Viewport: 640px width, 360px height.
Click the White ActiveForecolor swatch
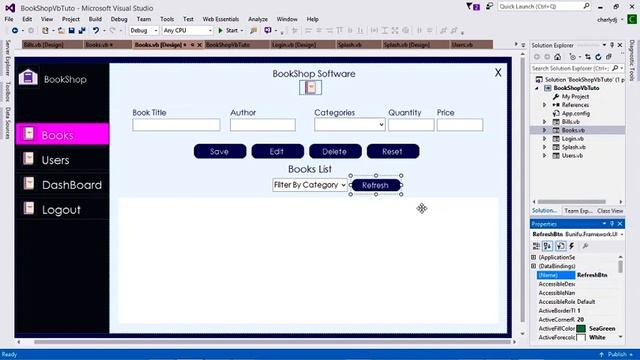pos(581,338)
